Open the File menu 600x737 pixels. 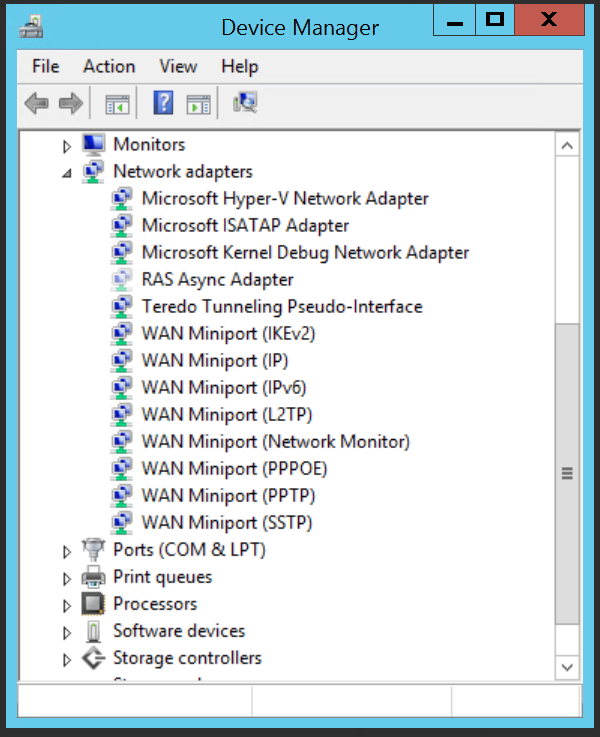(46, 66)
